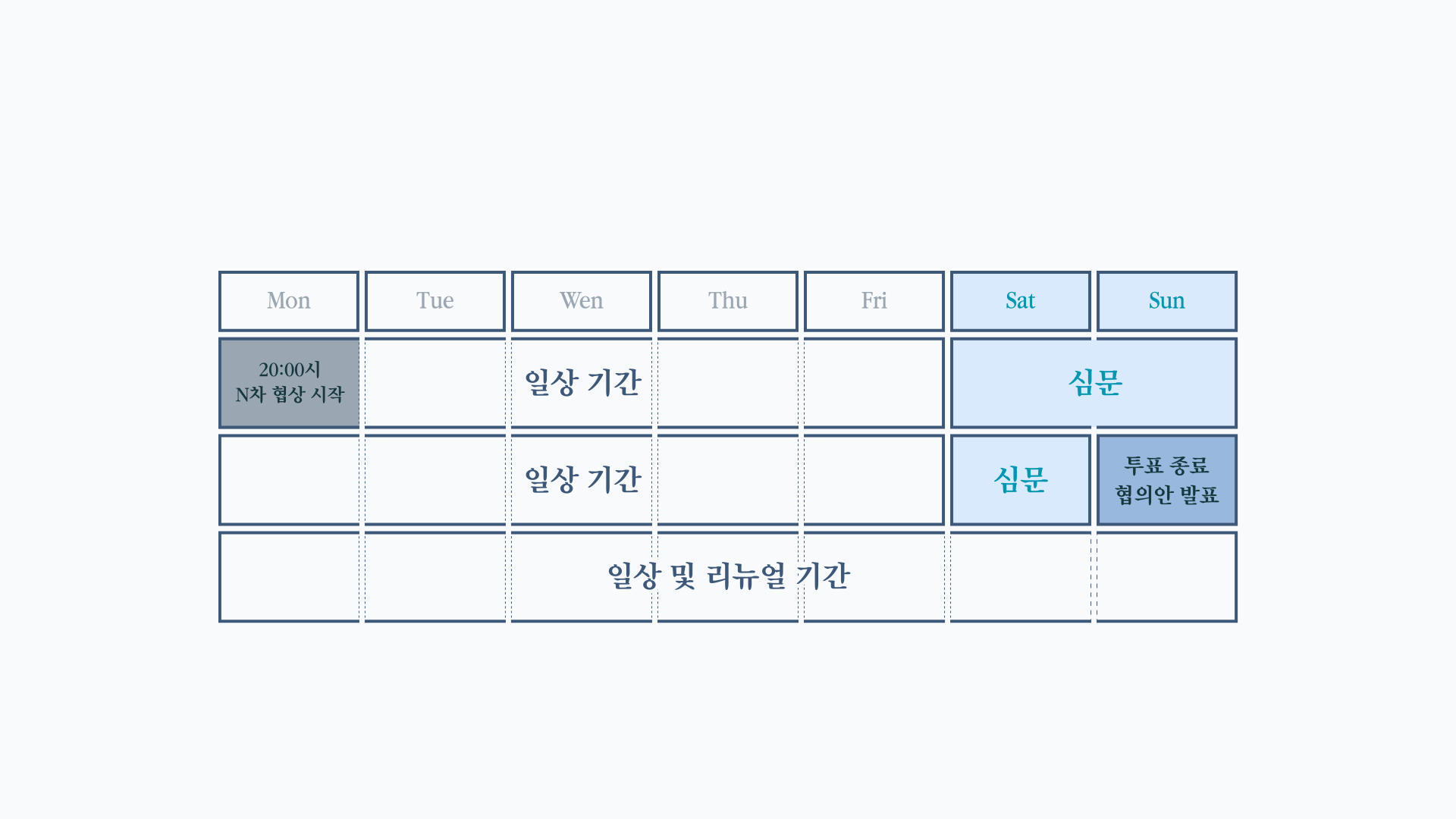This screenshot has height=819, width=1456.
Task: Select the empty Saturday cell in bottom row
Action: click(x=1021, y=577)
